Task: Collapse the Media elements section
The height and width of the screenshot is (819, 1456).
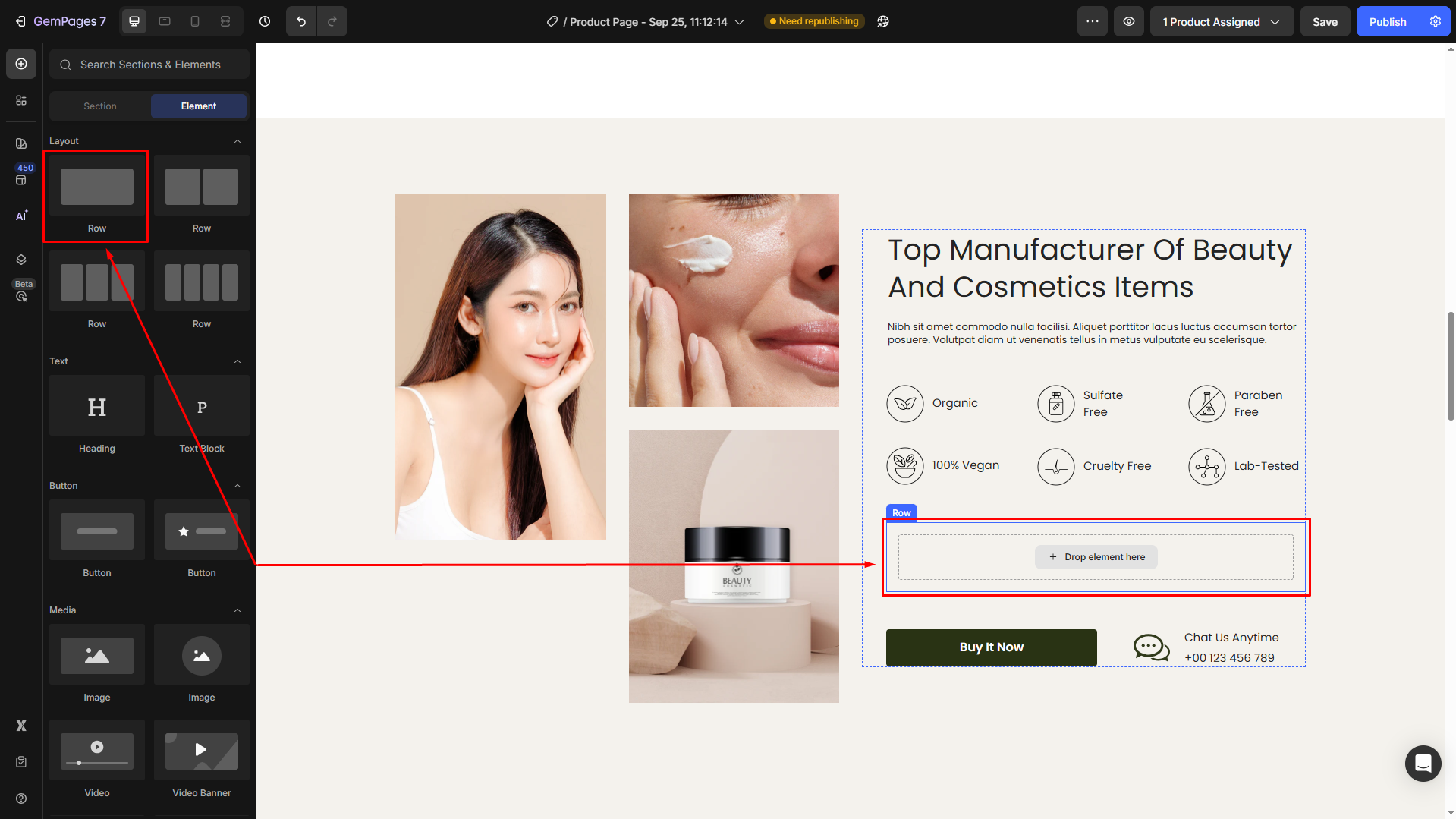Action: (x=237, y=610)
